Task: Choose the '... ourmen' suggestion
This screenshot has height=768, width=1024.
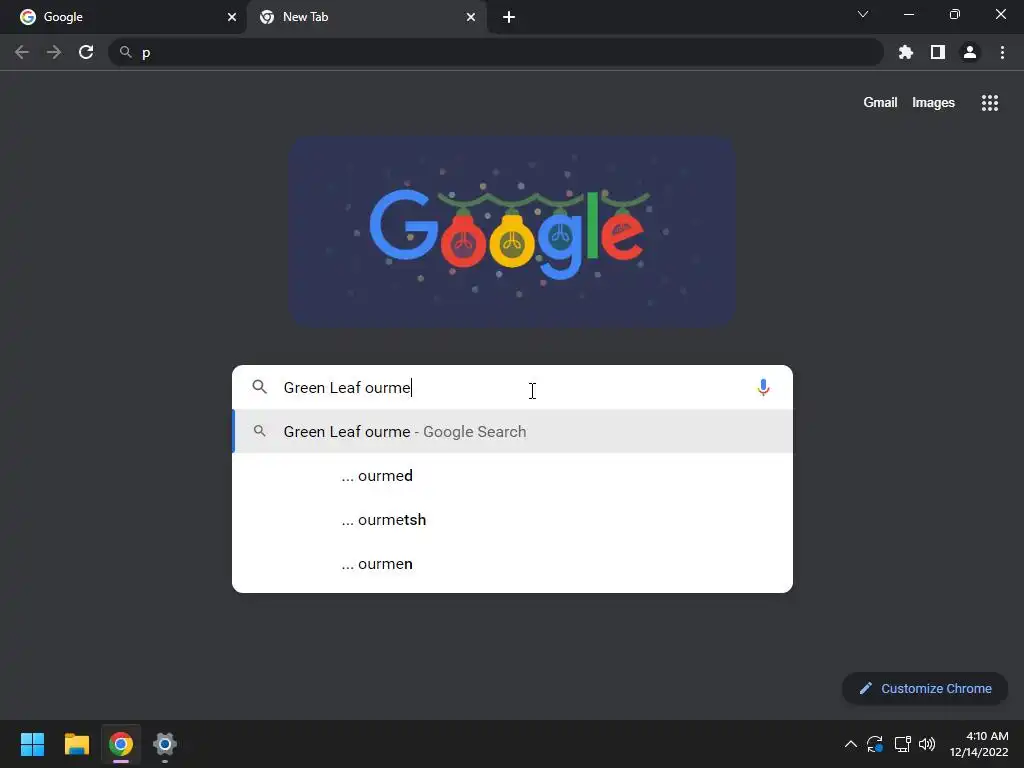Action: click(x=513, y=564)
